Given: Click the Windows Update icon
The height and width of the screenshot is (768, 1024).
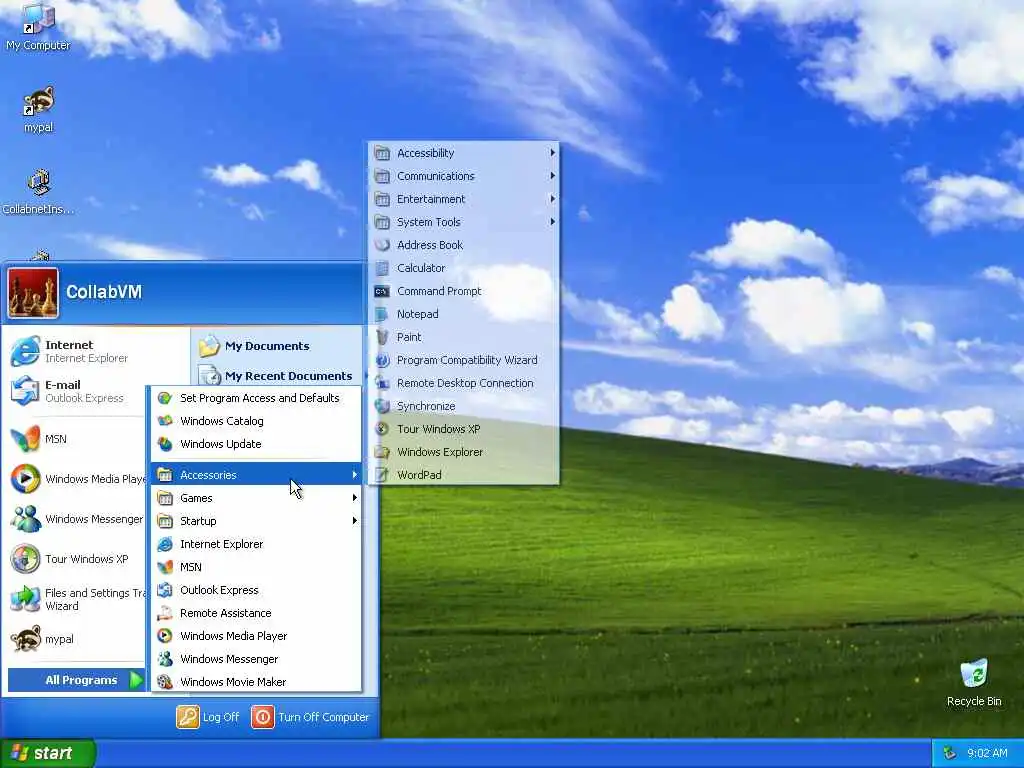Looking at the screenshot, I should point(165,444).
